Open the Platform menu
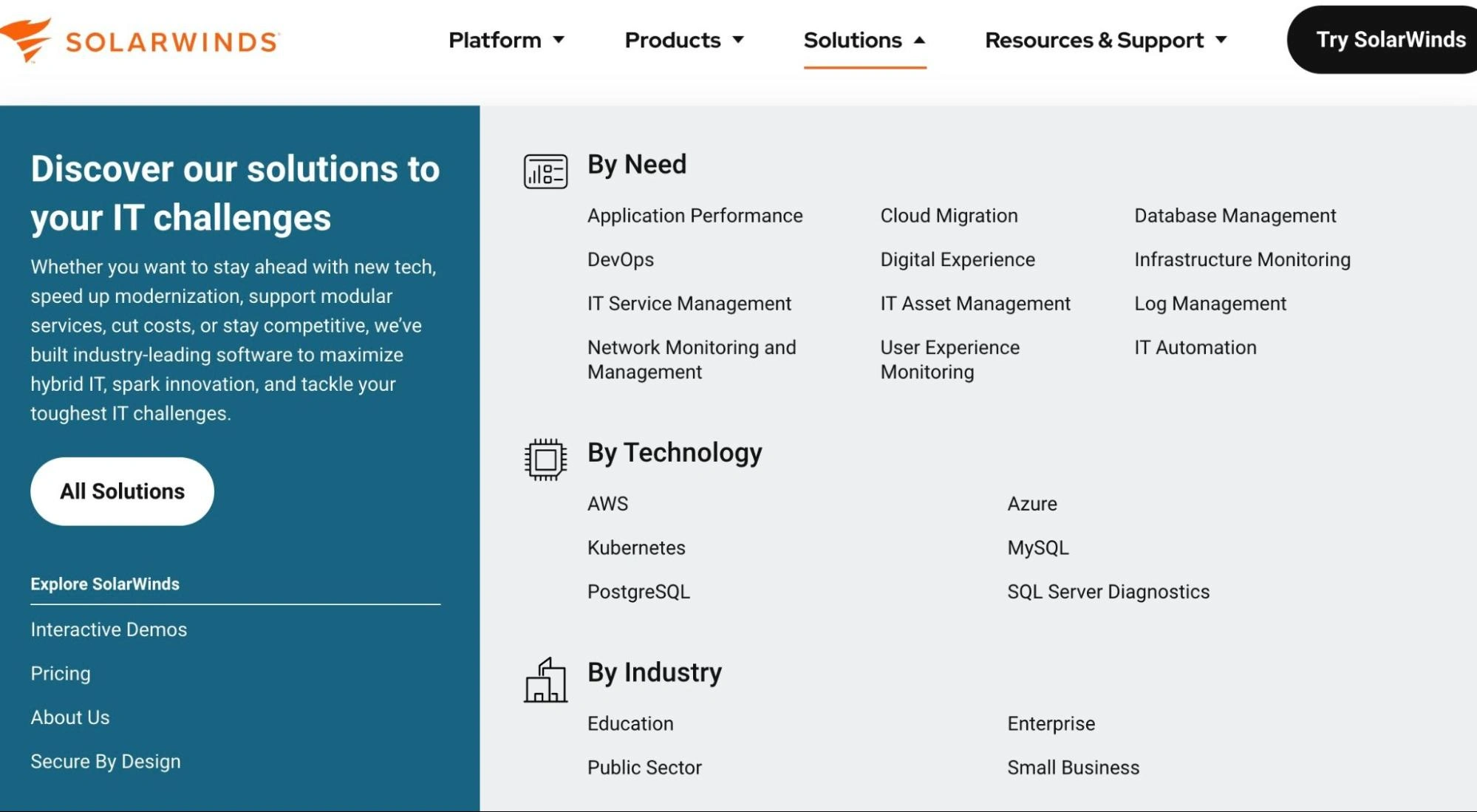The height and width of the screenshot is (812, 1477). click(506, 40)
